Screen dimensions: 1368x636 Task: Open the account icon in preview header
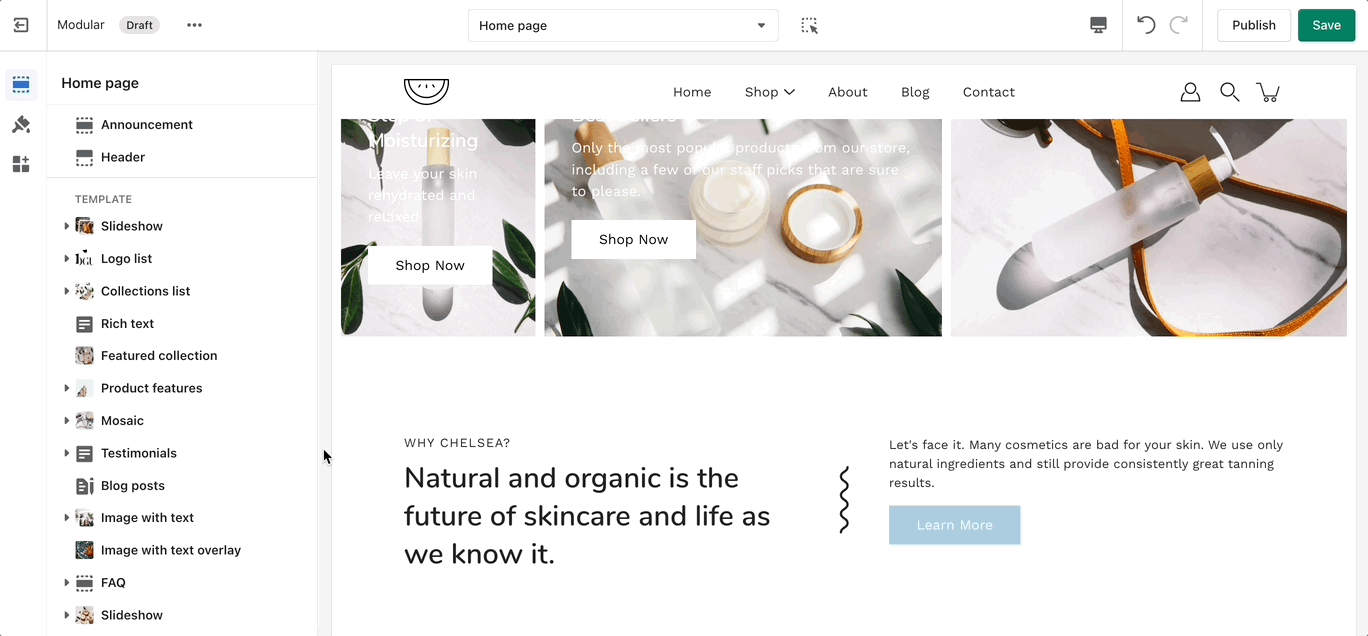pos(1190,92)
